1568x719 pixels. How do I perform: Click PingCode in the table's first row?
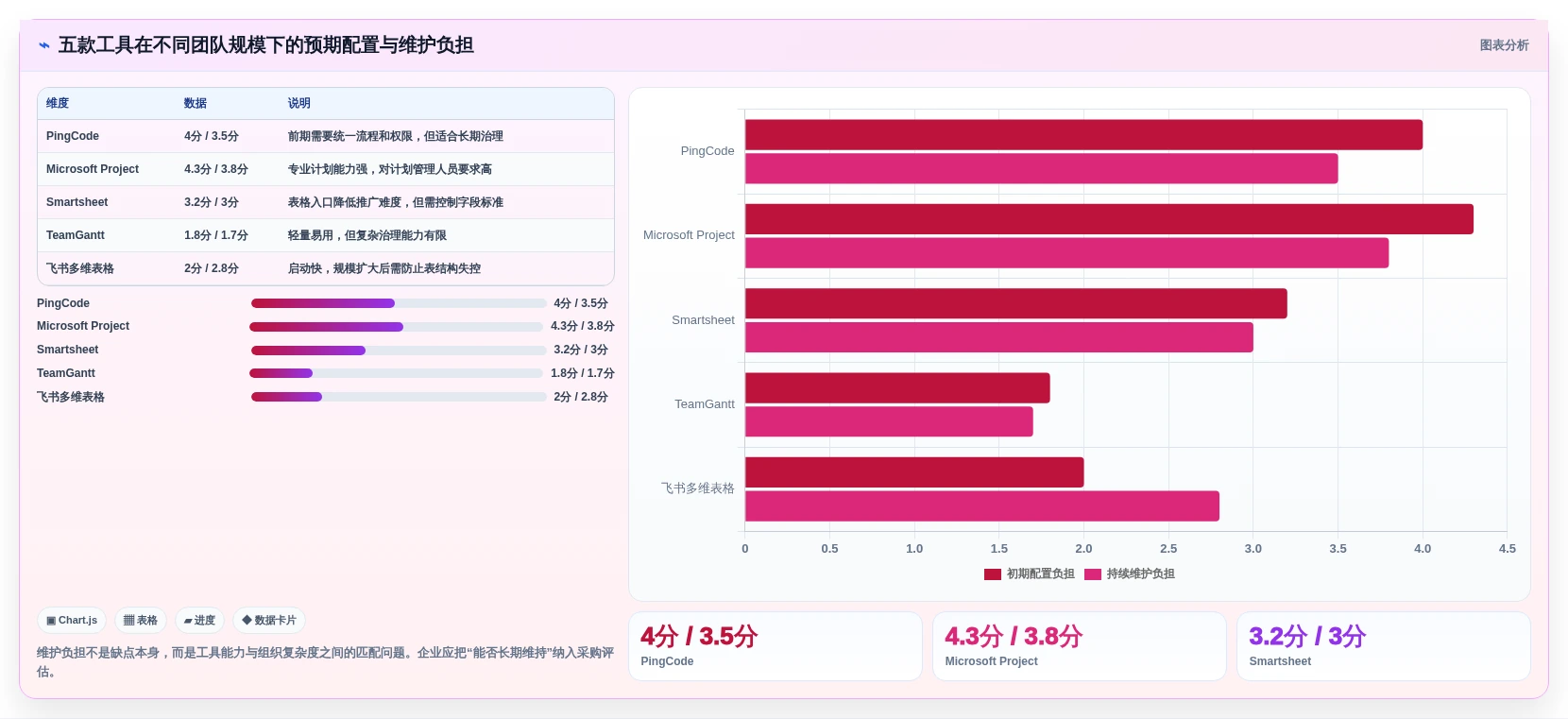pyautogui.click(x=73, y=136)
